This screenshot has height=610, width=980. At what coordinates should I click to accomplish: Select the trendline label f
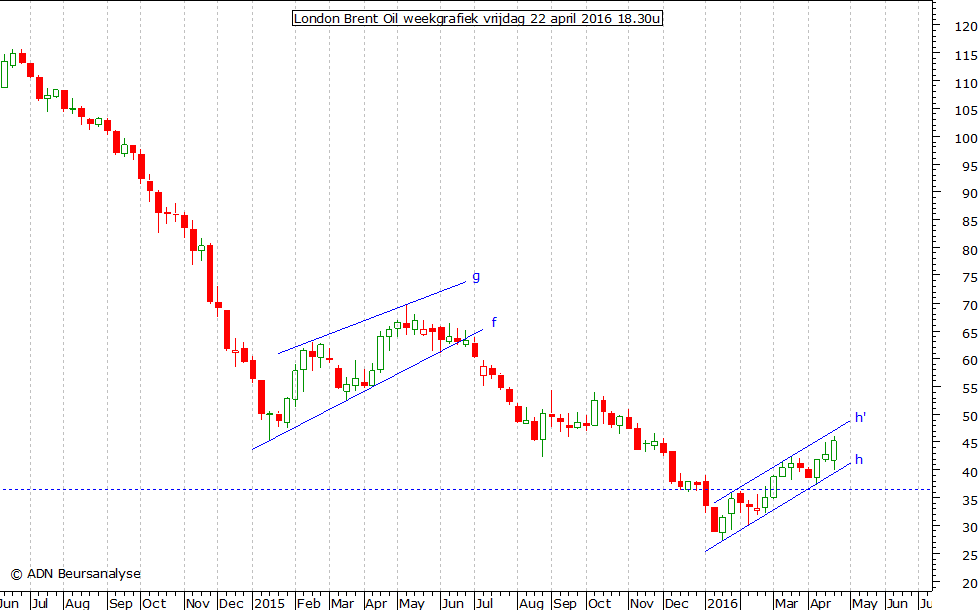click(494, 322)
